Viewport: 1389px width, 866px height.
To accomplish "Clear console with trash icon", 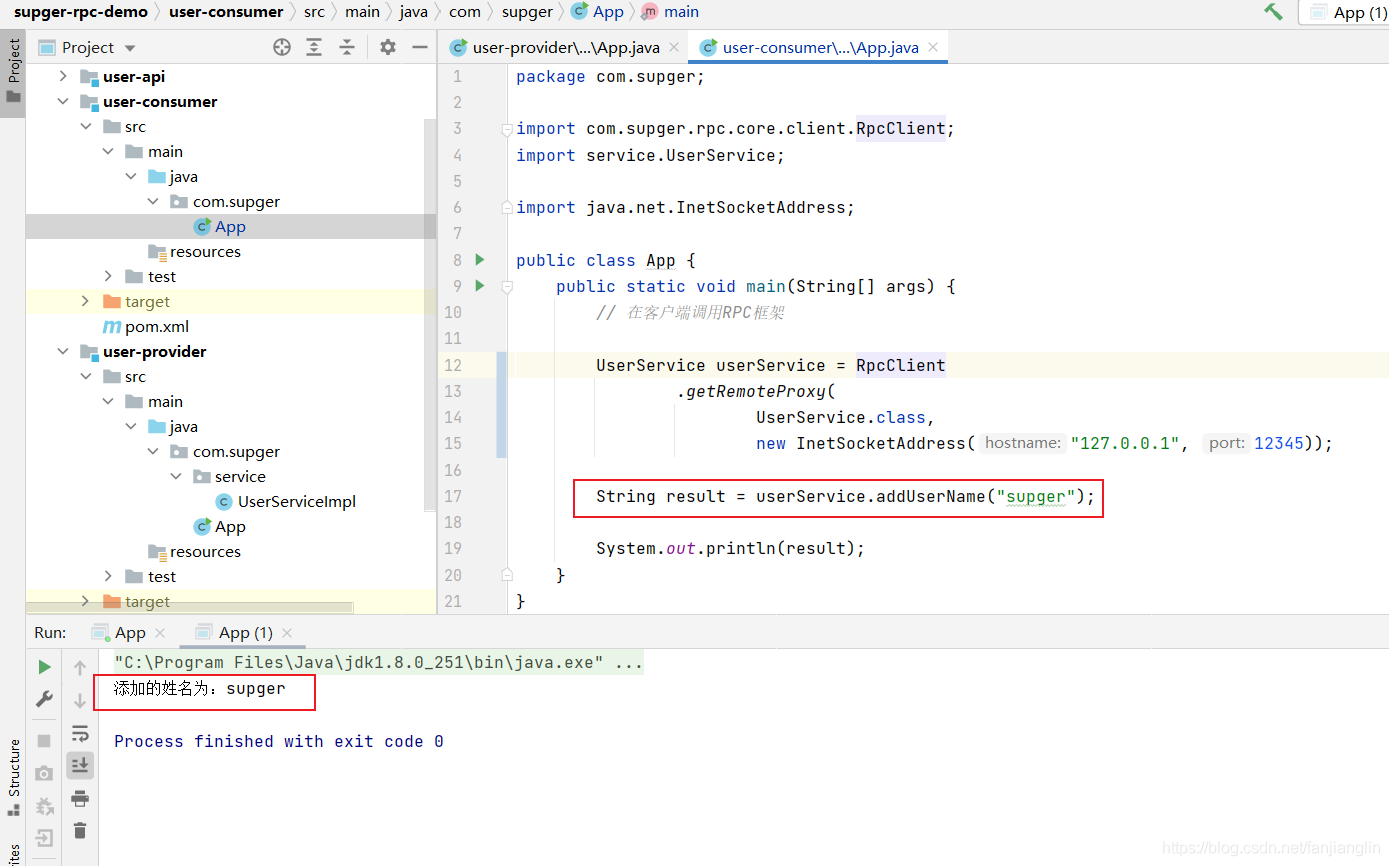I will [80, 830].
